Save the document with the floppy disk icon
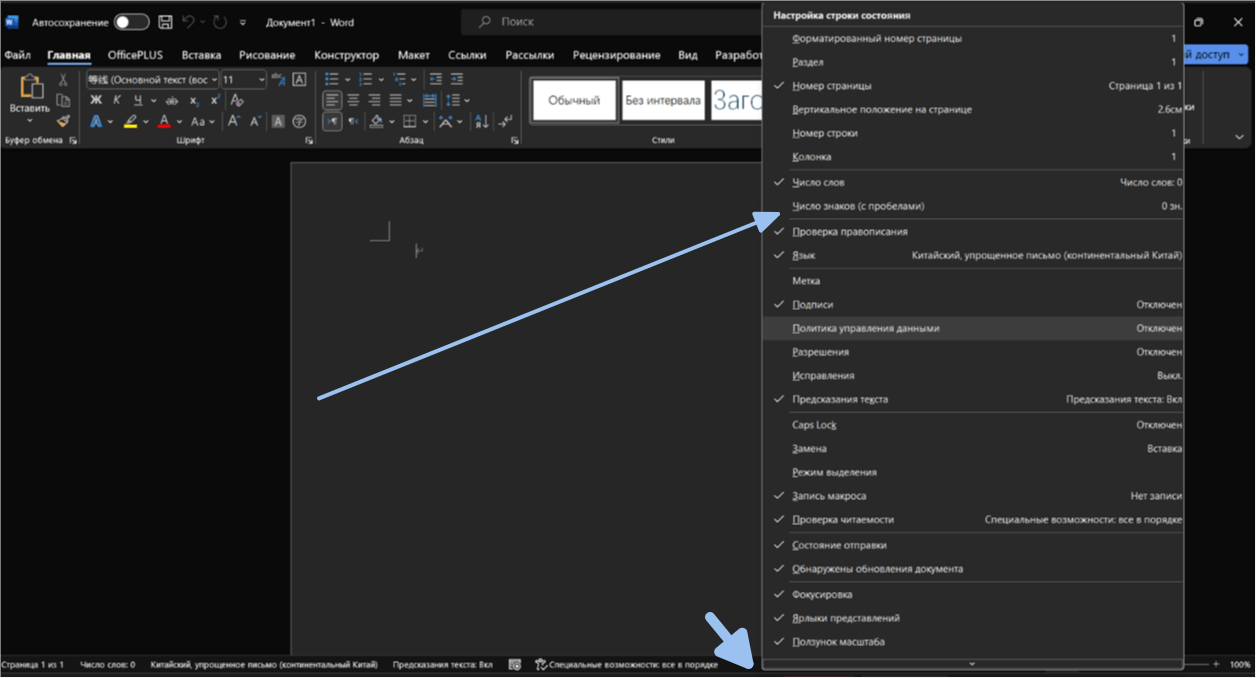Image resolution: width=1256 pixels, height=678 pixels. 165,22
